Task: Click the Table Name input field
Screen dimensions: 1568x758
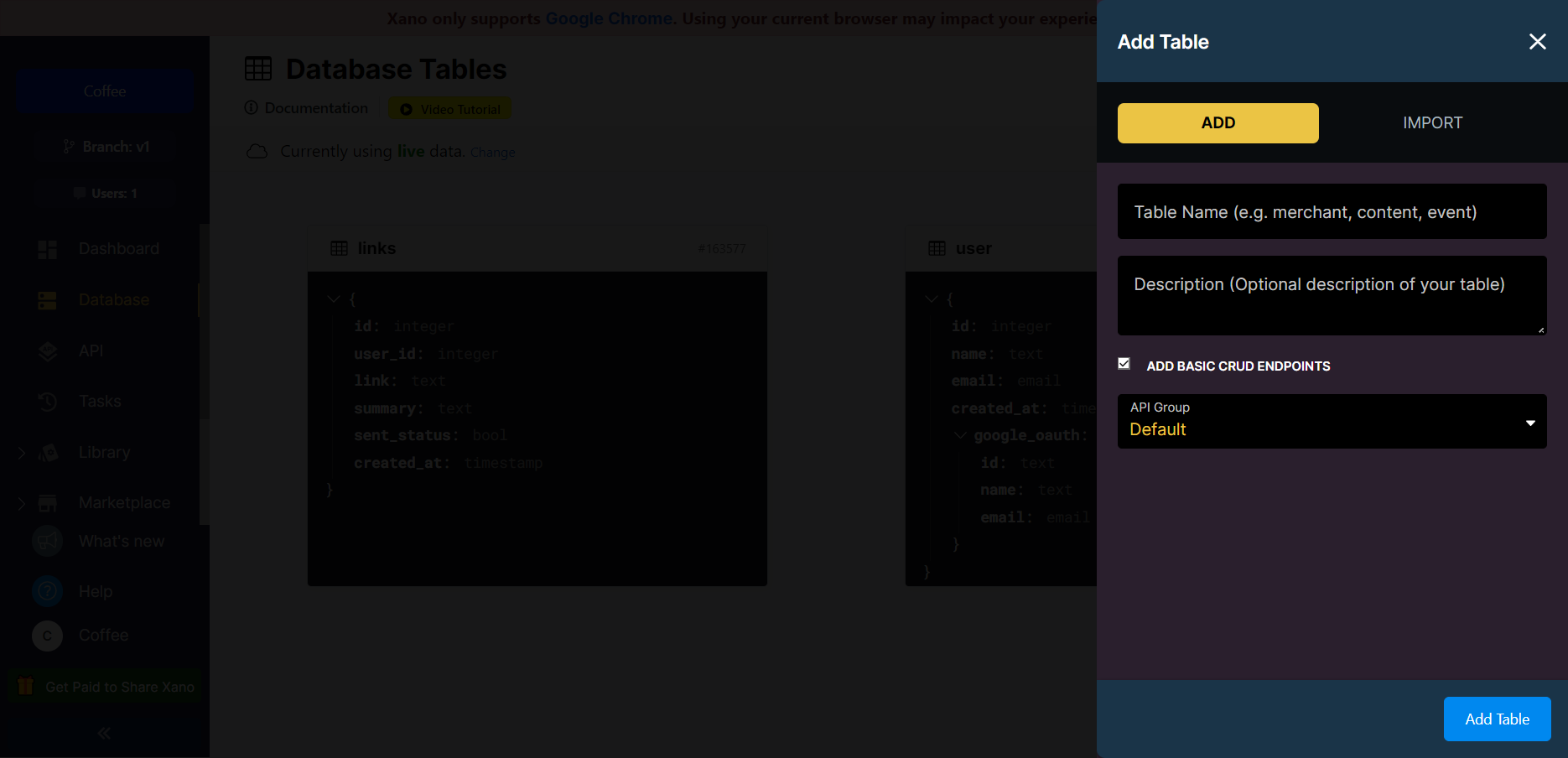Action: coord(1332,212)
